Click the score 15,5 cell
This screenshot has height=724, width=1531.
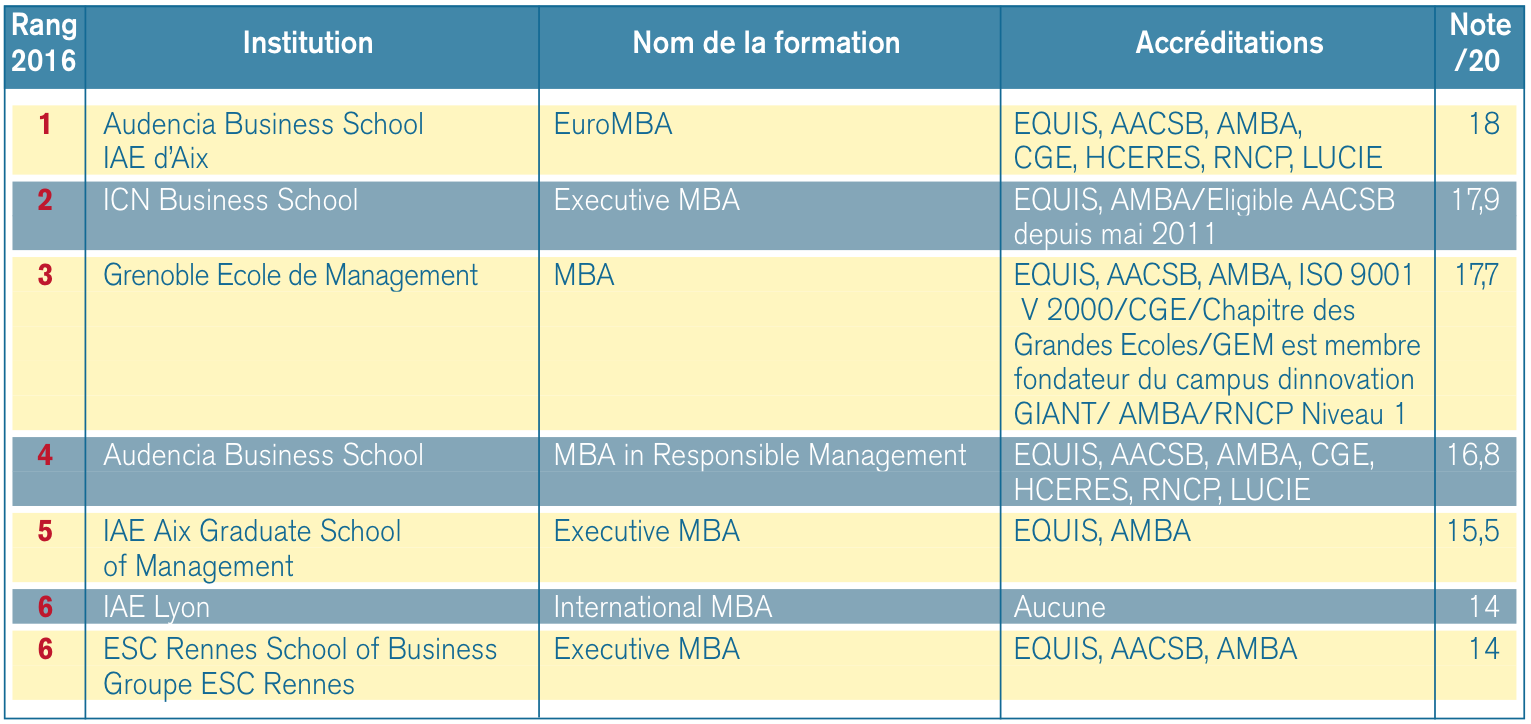point(1473,531)
